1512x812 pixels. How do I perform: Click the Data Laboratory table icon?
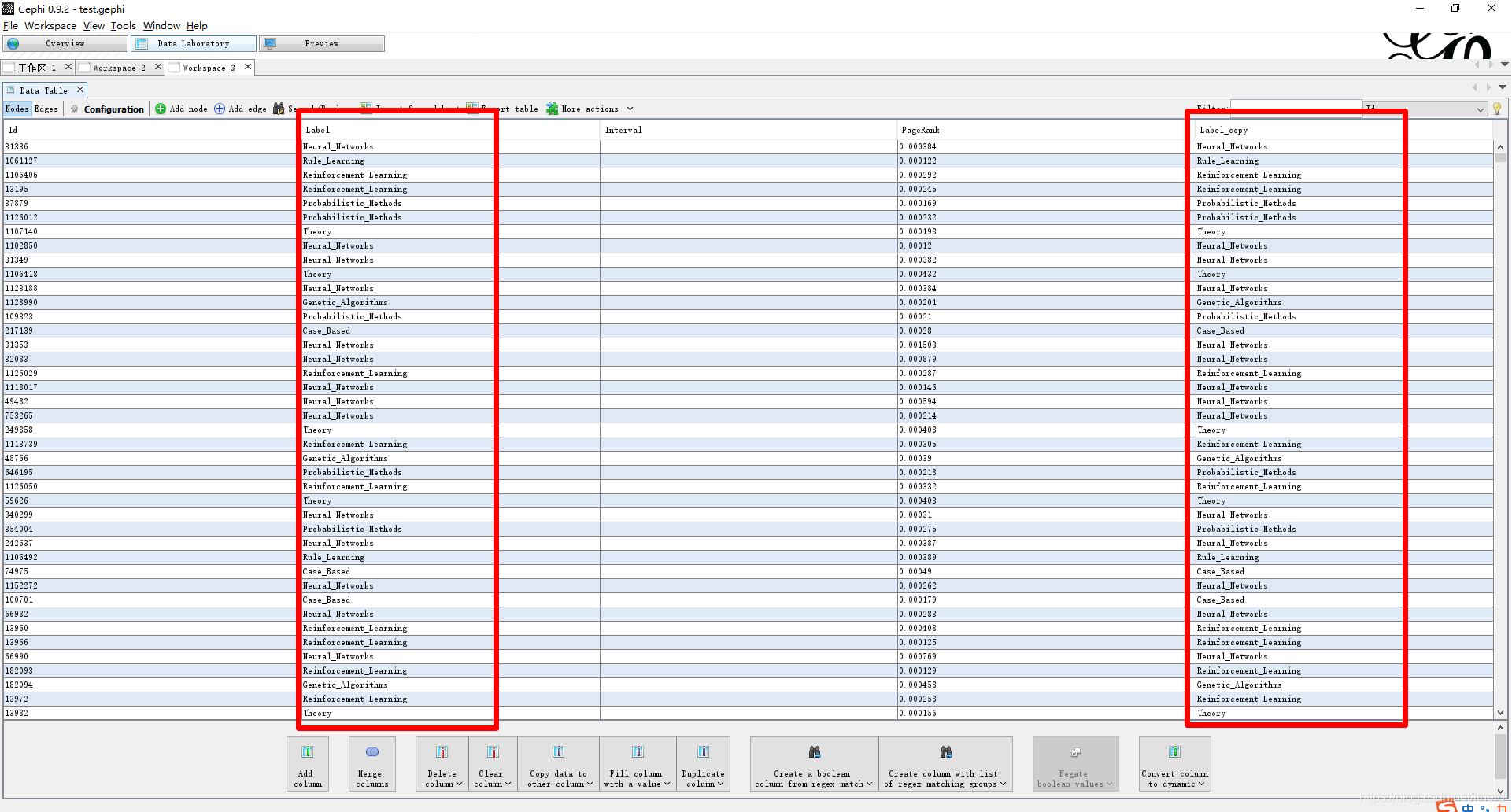(x=142, y=43)
